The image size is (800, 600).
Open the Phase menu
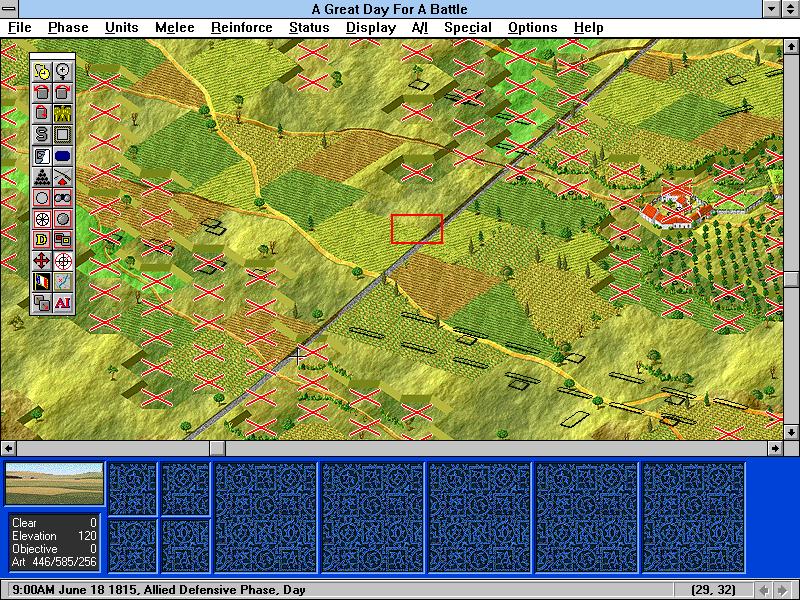click(68, 28)
